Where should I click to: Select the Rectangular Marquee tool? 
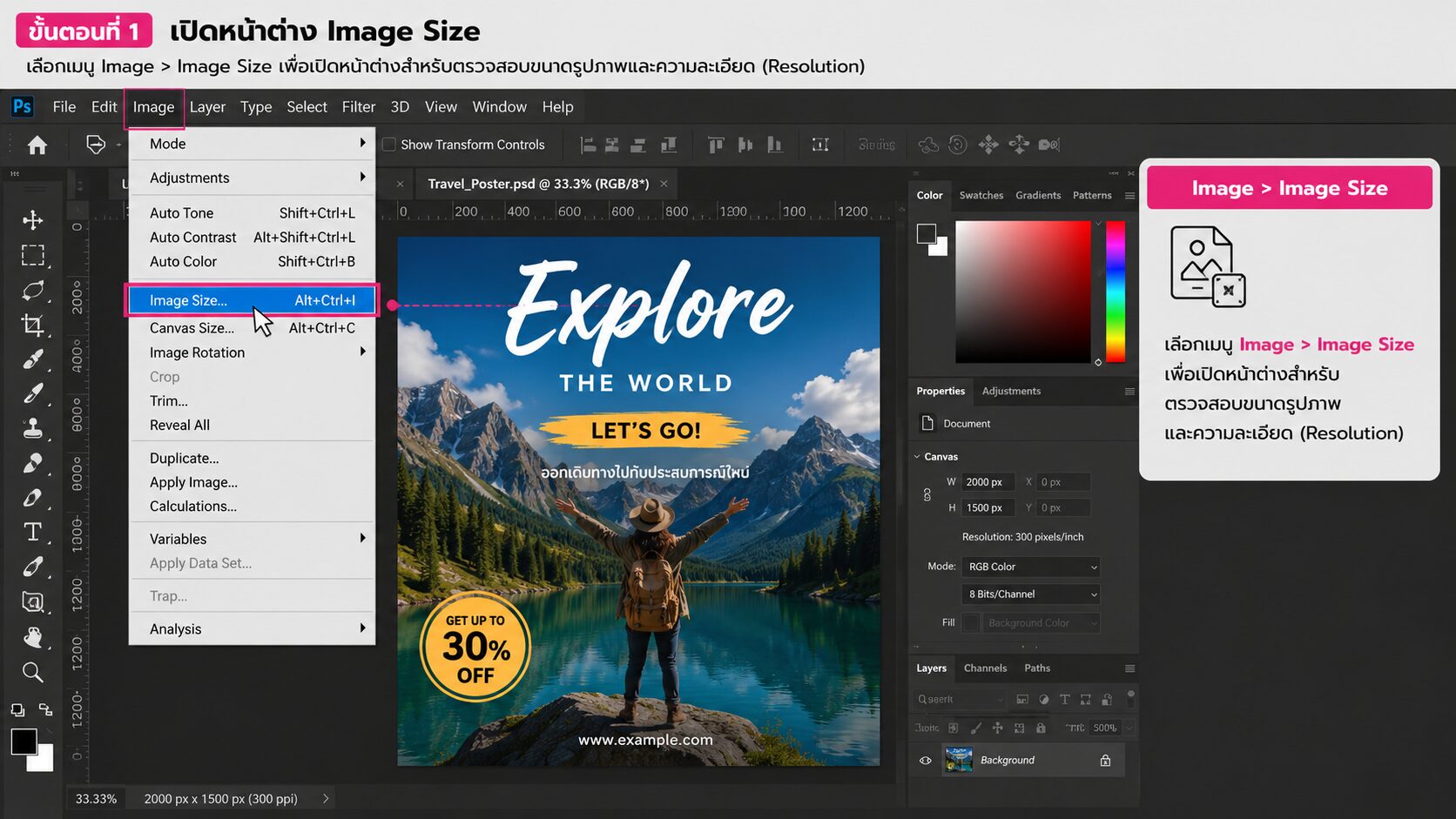tap(32, 255)
